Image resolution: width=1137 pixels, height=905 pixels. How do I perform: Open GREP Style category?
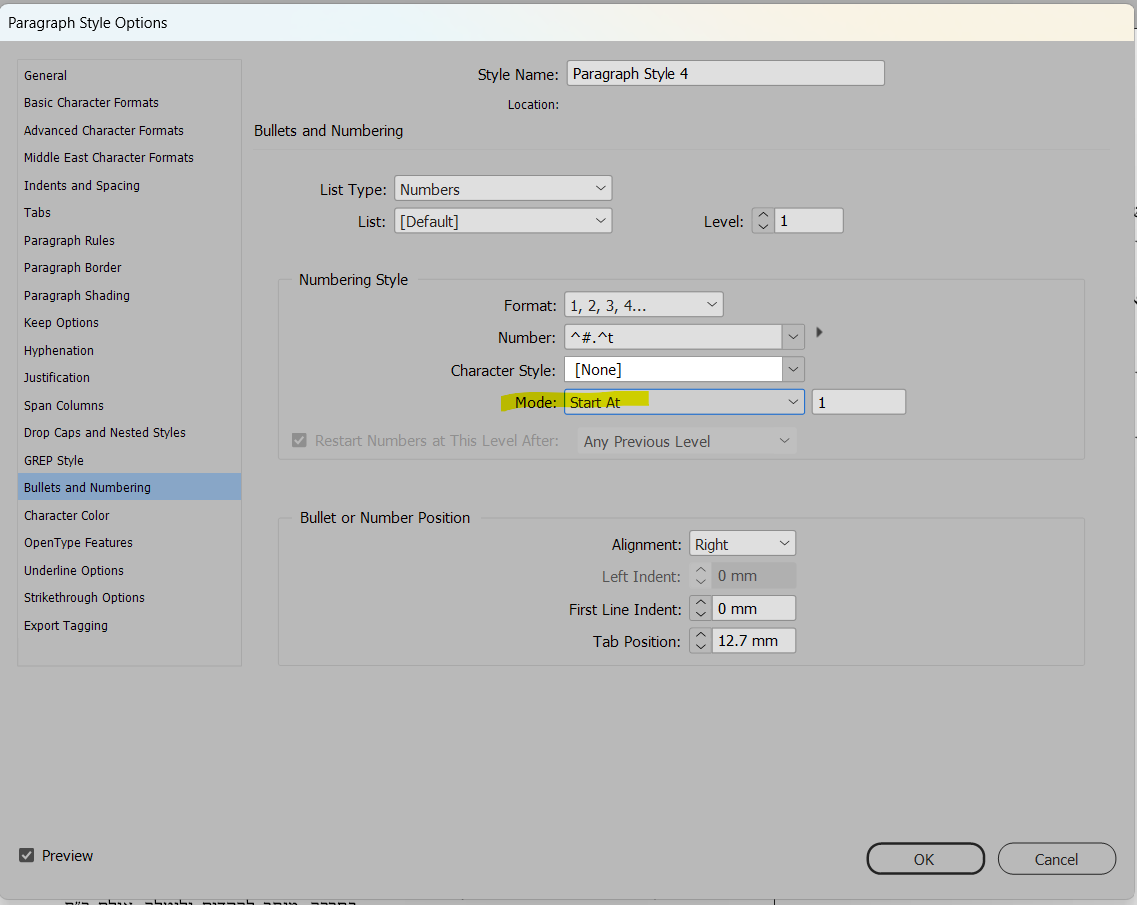click(x=53, y=460)
